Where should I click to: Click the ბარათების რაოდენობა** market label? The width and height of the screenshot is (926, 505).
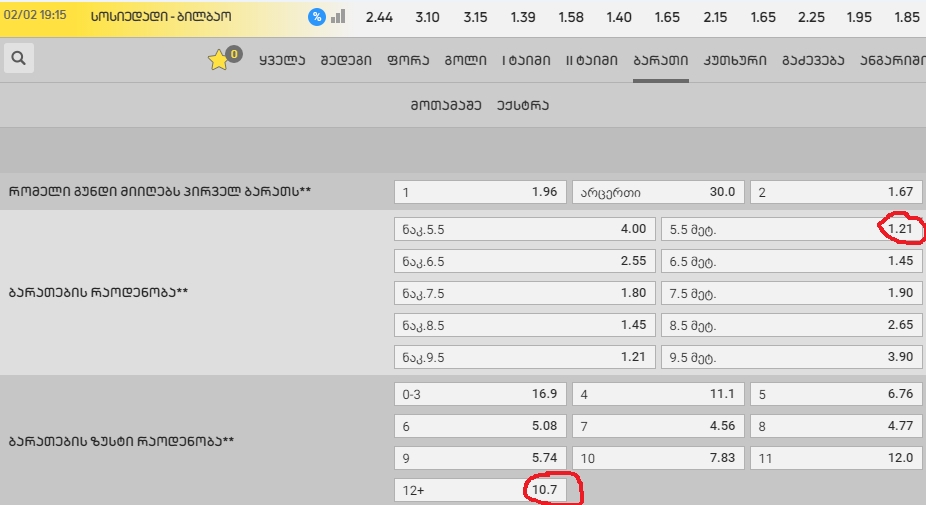pyautogui.click(x=98, y=292)
